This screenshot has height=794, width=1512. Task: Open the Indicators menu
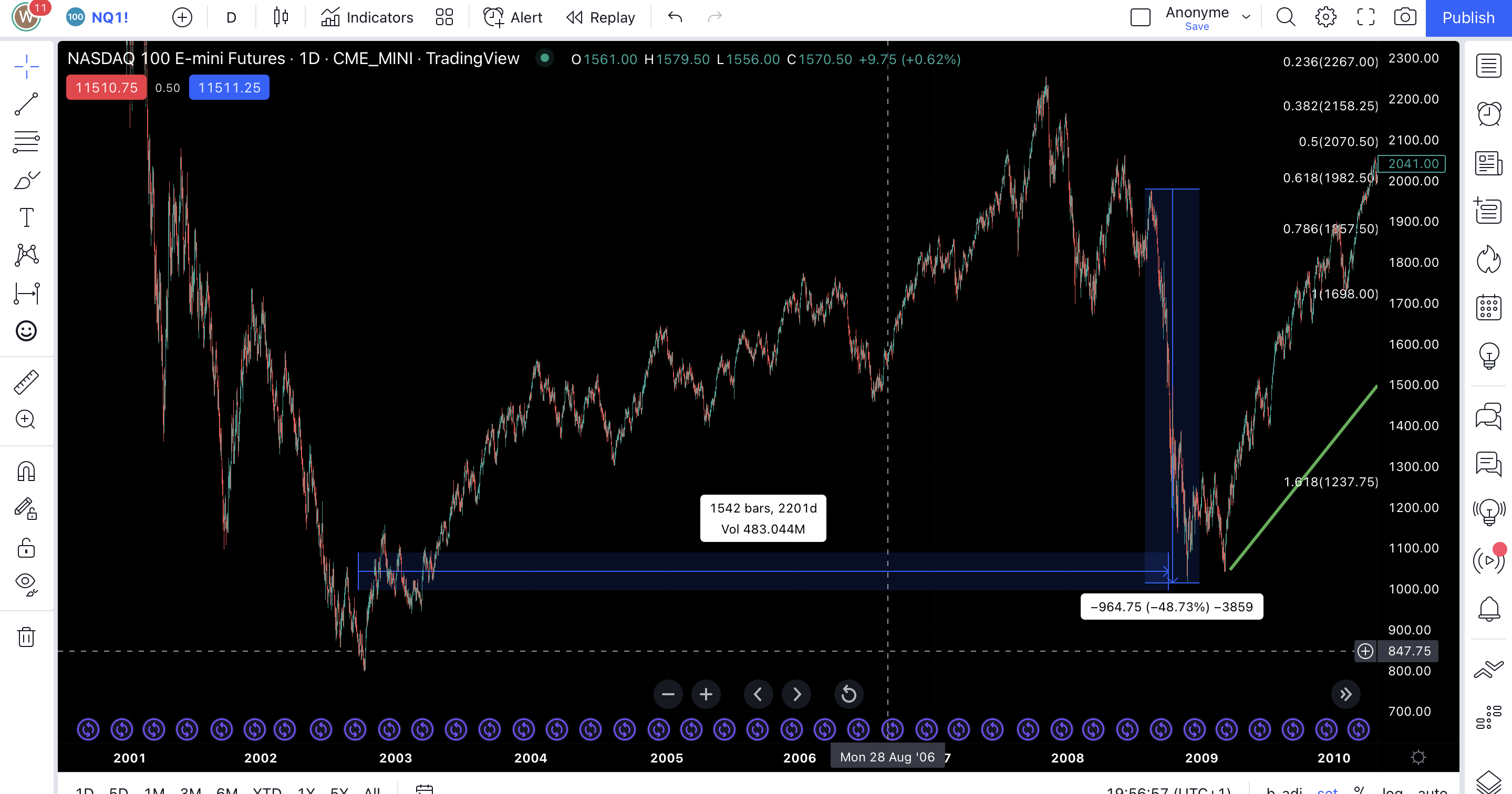(367, 17)
